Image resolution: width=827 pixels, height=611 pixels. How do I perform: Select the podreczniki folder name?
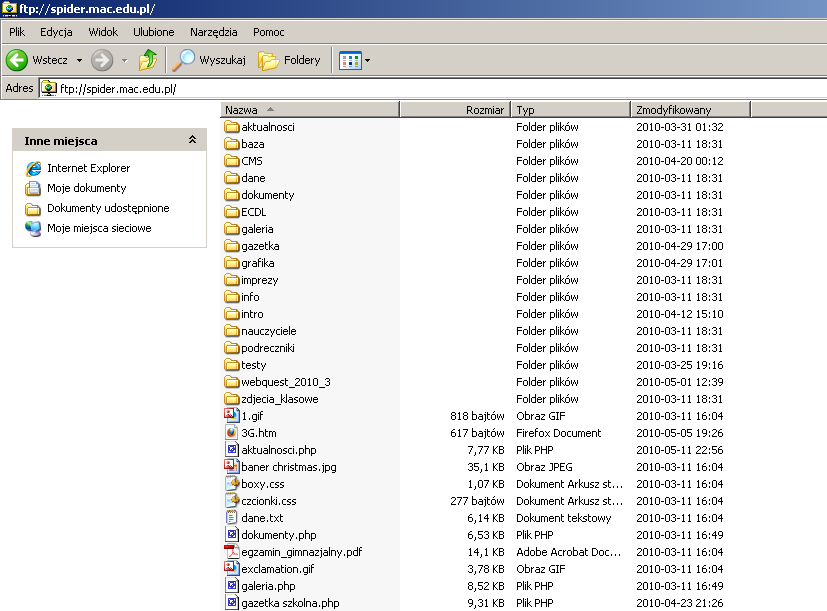click(268, 348)
